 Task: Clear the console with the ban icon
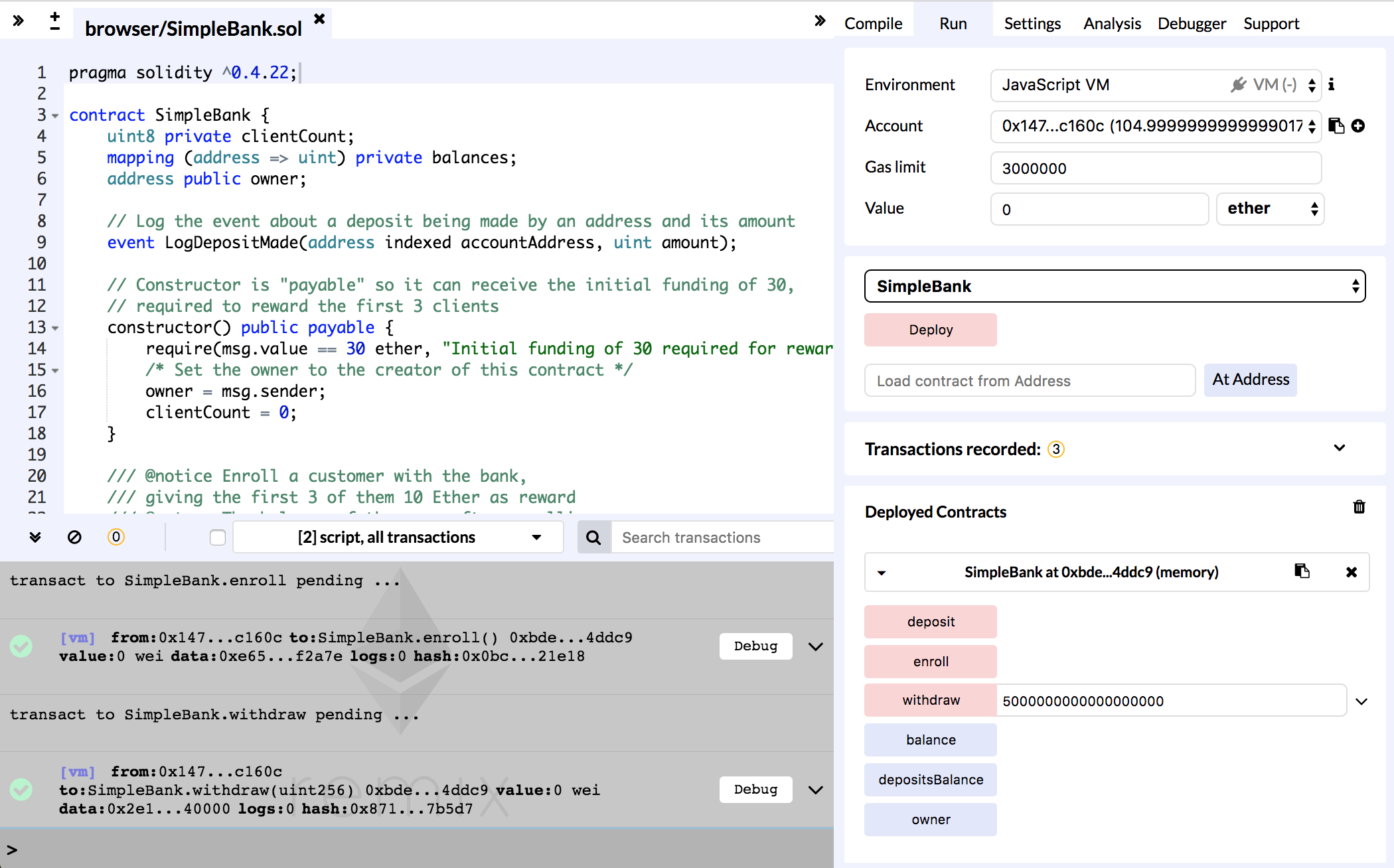point(74,537)
